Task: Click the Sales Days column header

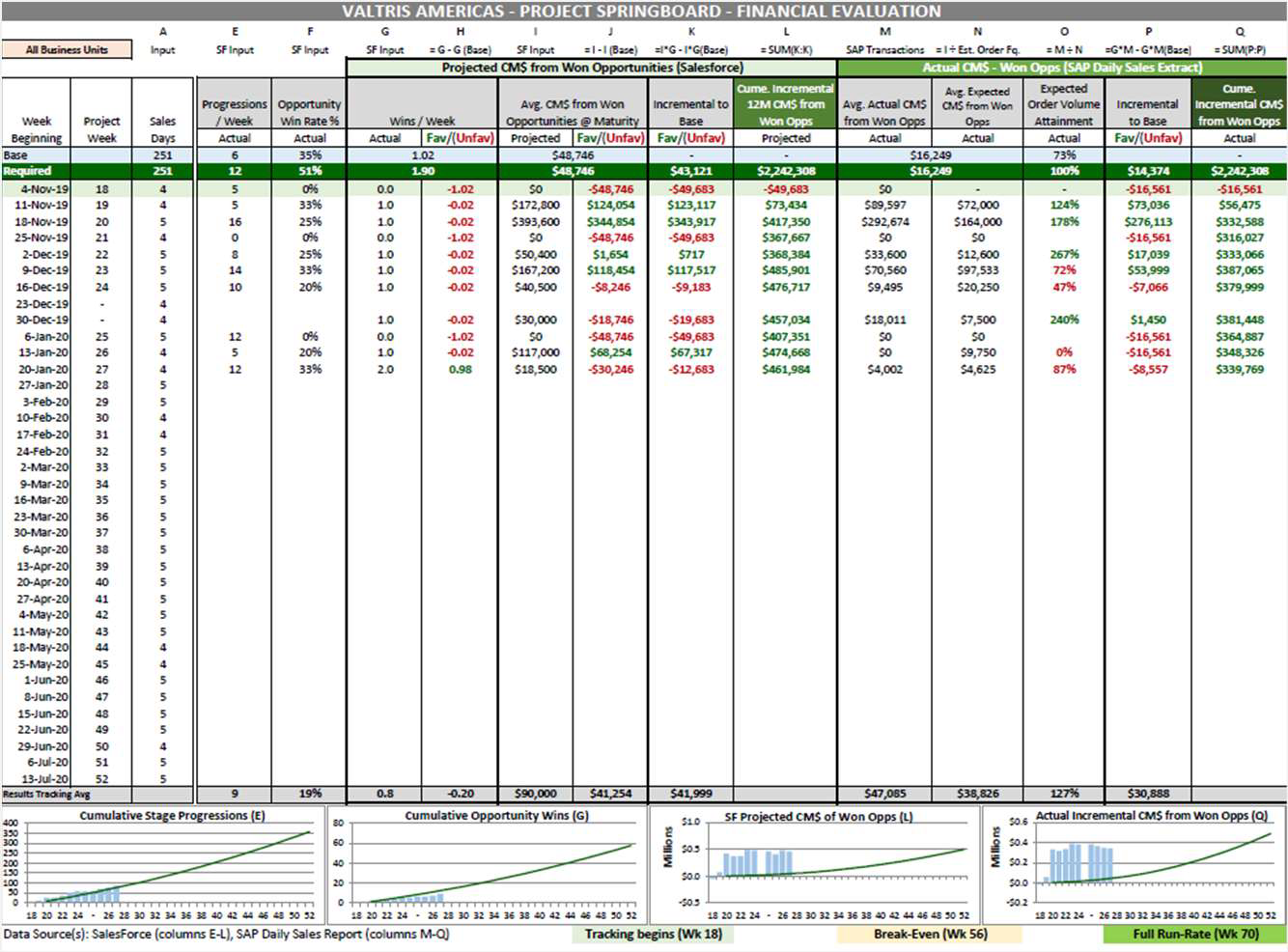Action: point(162,129)
